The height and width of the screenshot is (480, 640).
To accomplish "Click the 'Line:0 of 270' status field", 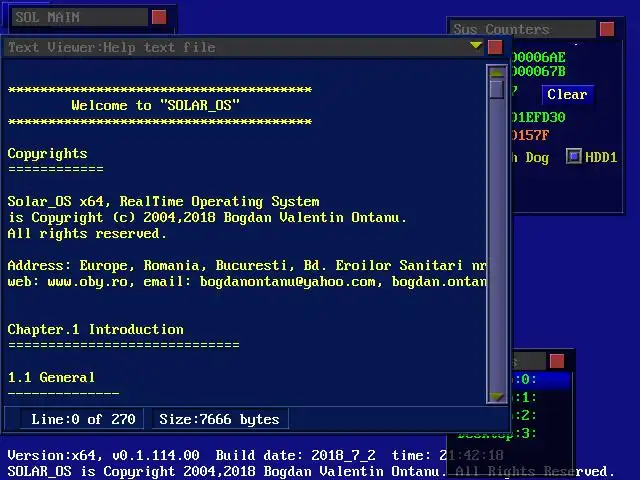I will [83, 419].
